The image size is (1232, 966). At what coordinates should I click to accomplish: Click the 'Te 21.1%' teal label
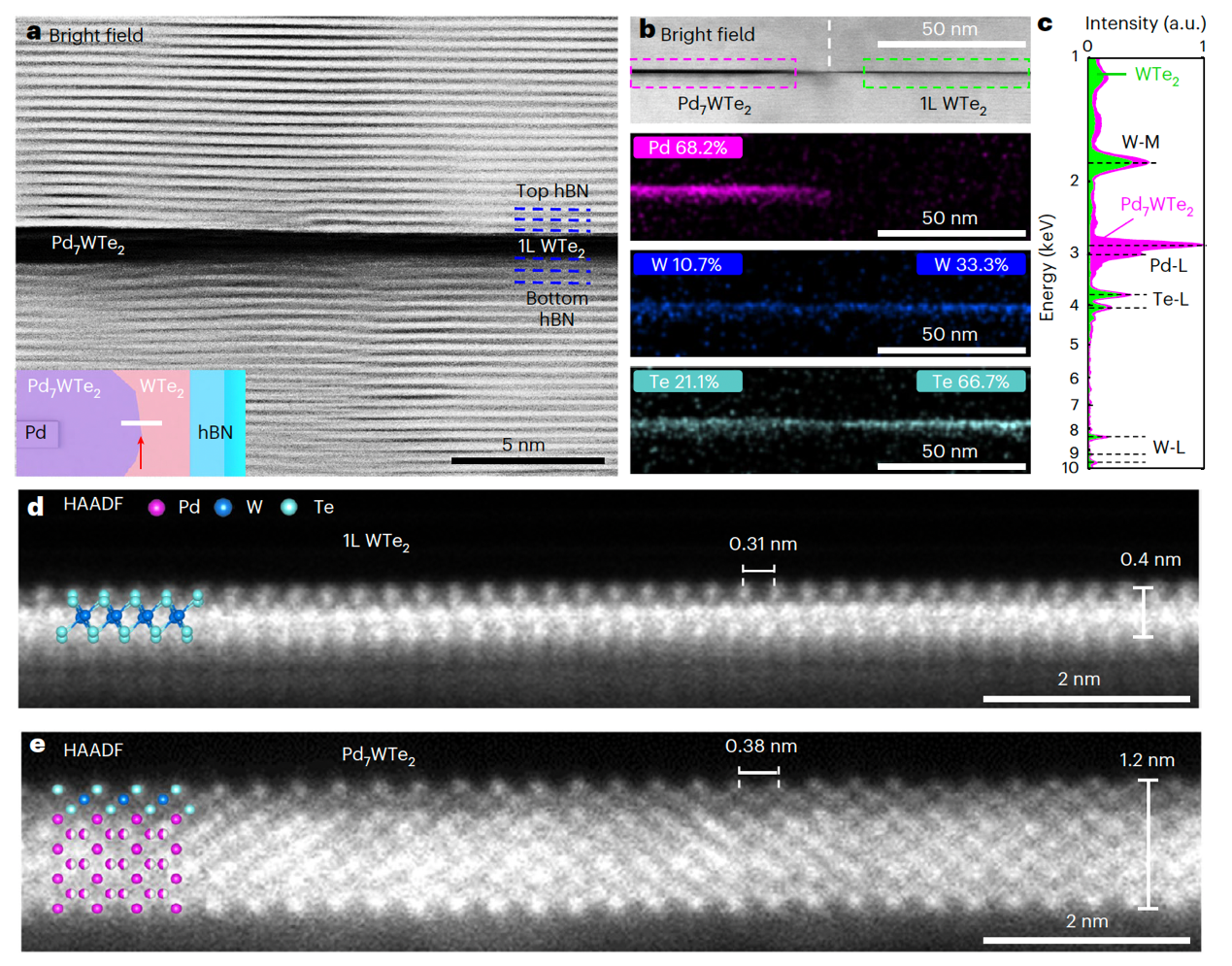click(x=686, y=382)
